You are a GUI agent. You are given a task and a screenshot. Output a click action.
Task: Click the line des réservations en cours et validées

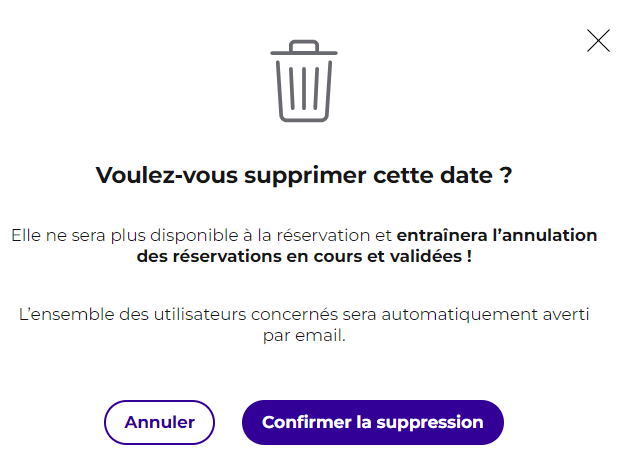[x=304, y=256]
